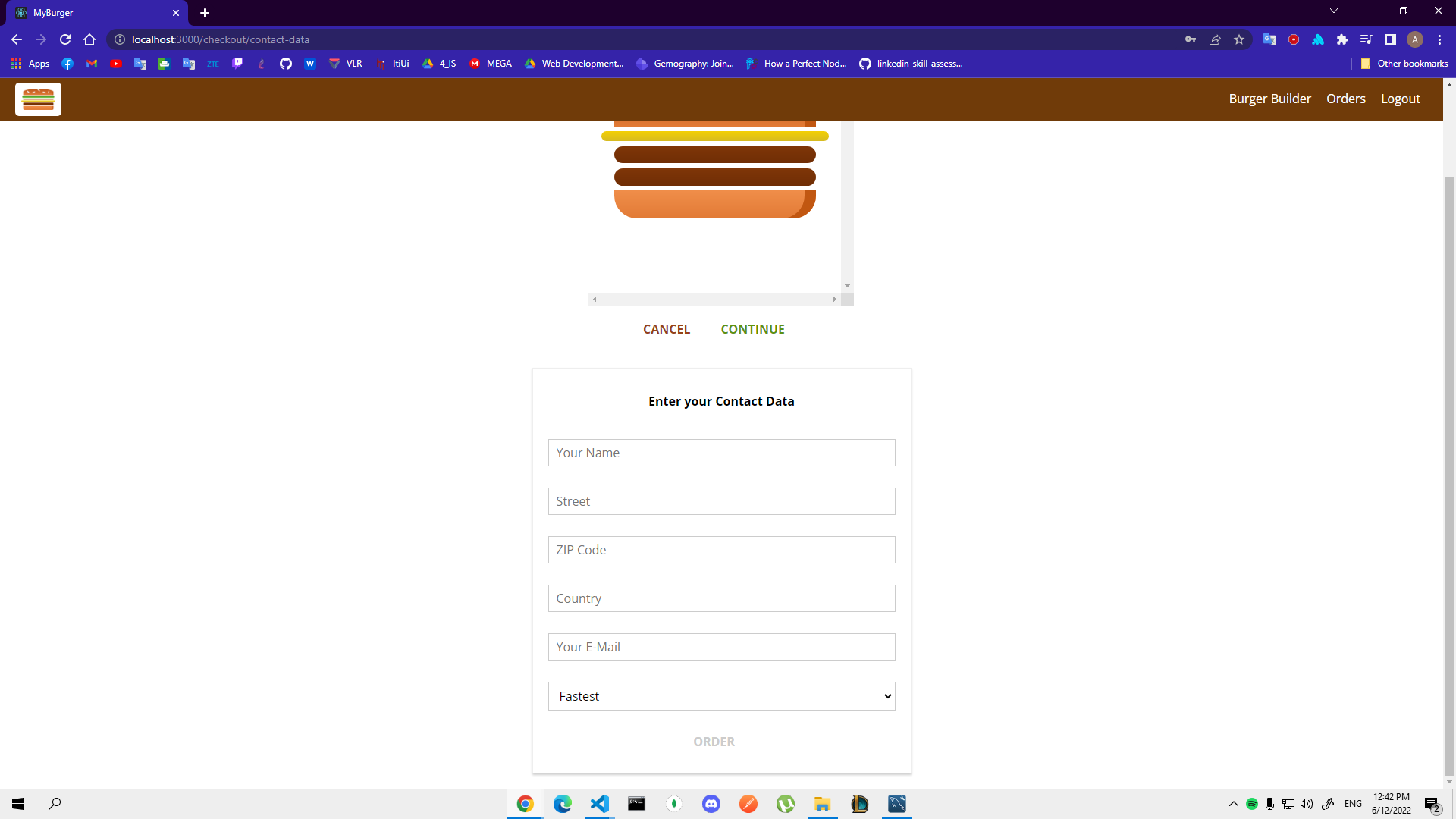Viewport: 1456px width, 819px height.
Task: Open the YouTube bookmark
Action: coord(116,64)
